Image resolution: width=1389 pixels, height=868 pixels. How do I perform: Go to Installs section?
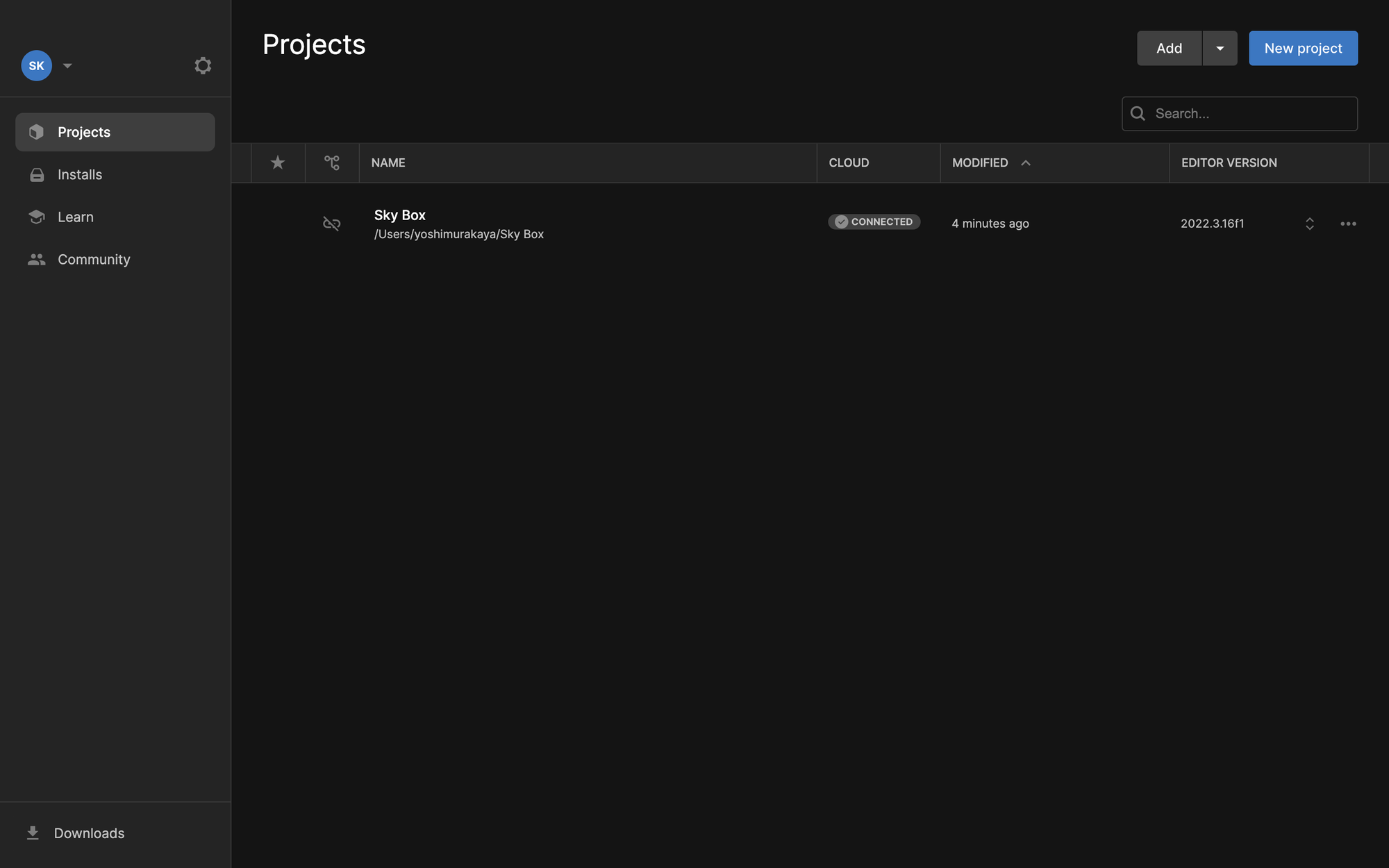tap(115, 174)
